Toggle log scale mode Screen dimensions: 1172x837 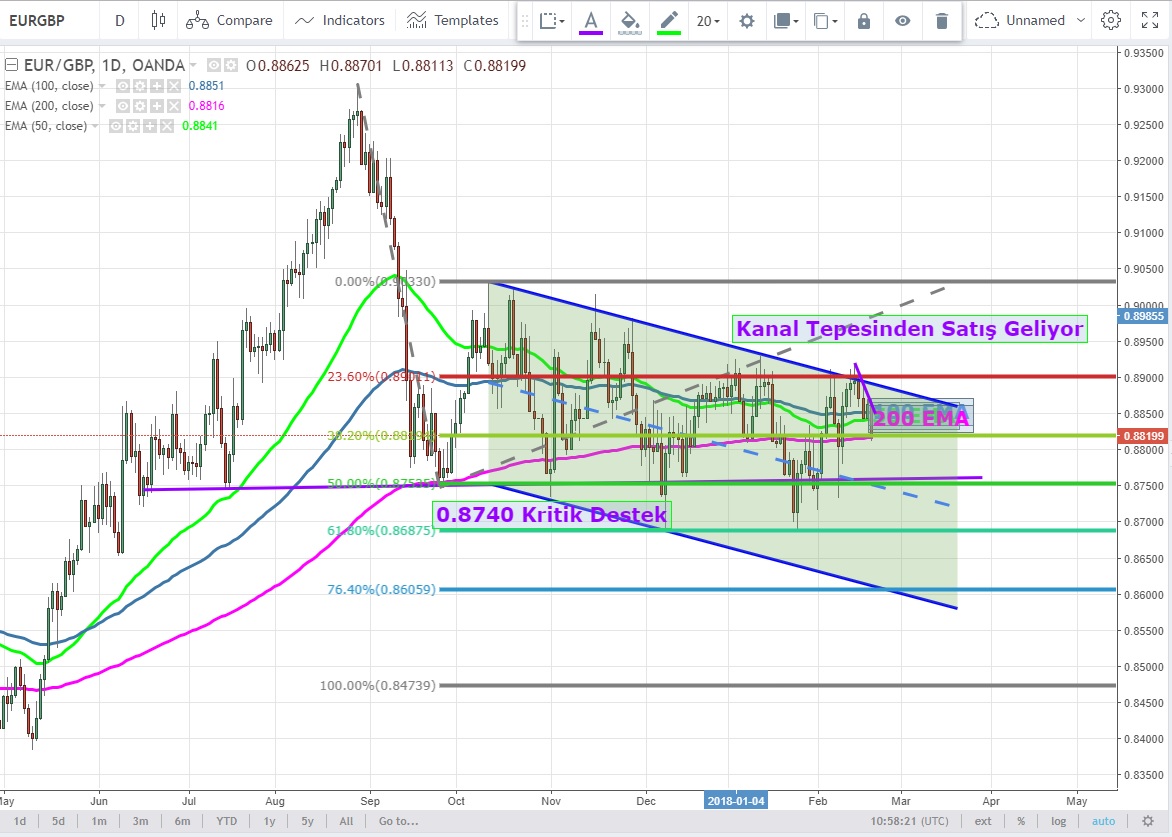coord(1058,821)
